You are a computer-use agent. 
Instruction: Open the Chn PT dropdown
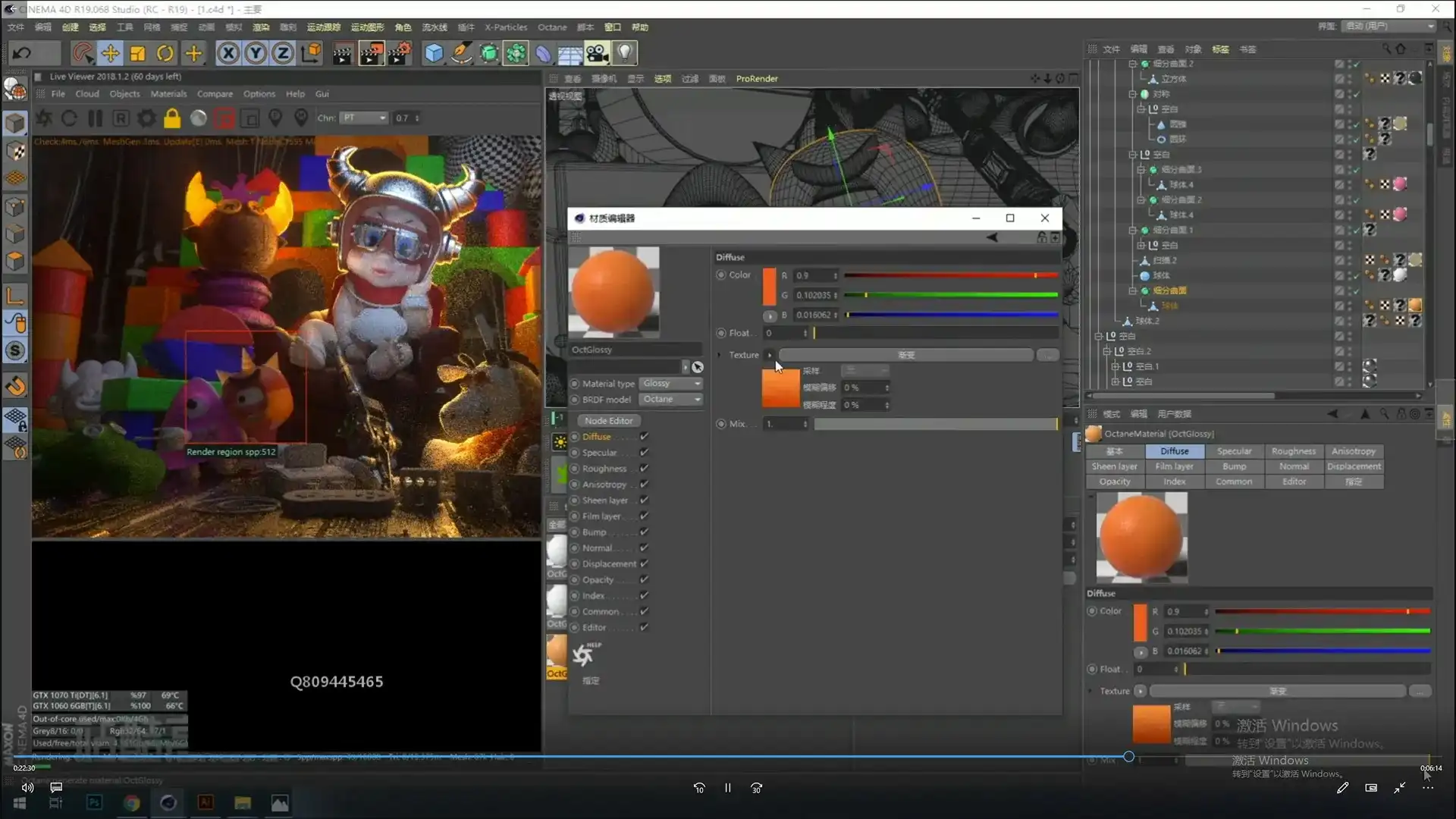coord(364,118)
